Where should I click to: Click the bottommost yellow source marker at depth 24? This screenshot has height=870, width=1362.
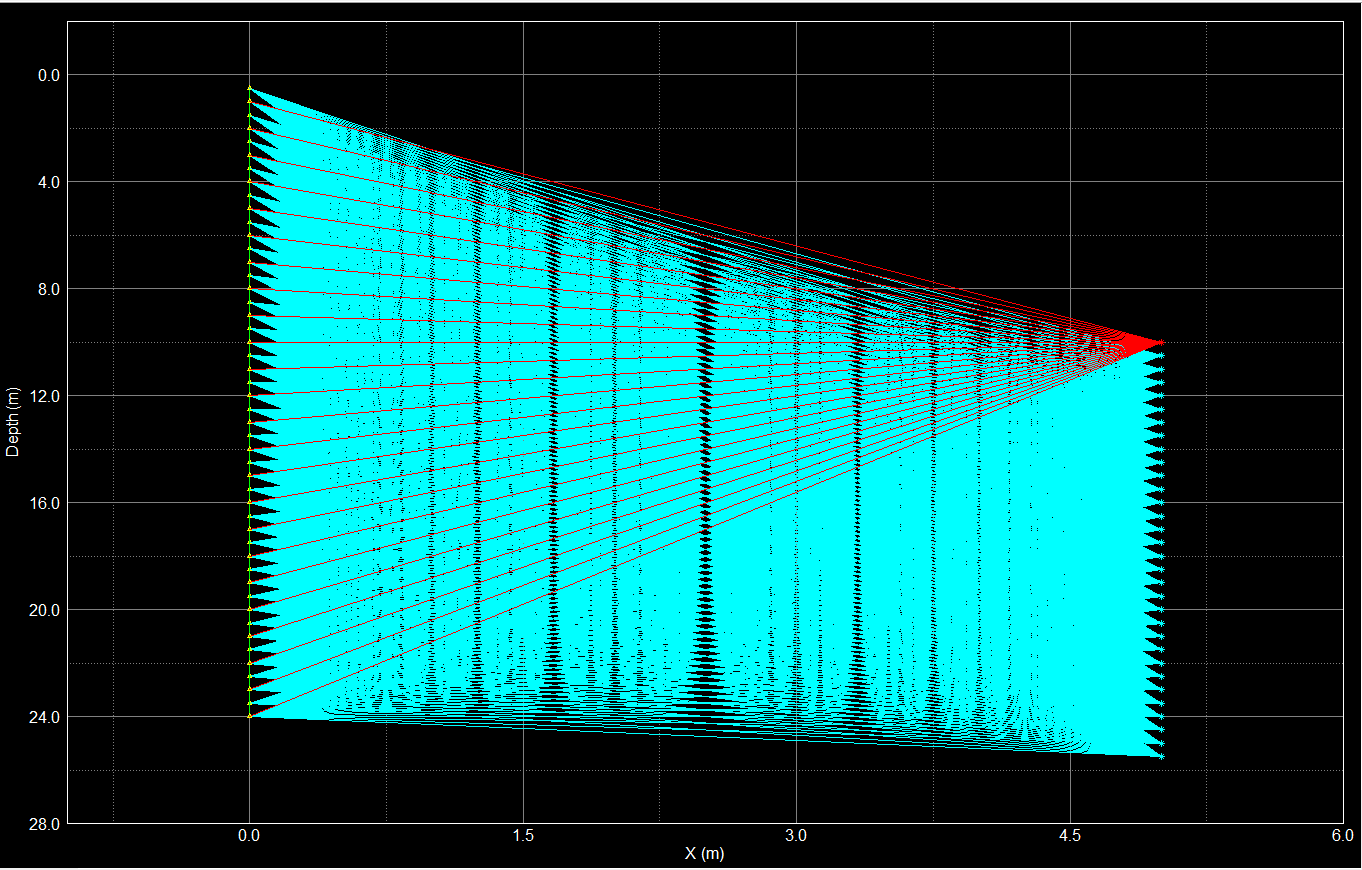[x=249, y=716]
